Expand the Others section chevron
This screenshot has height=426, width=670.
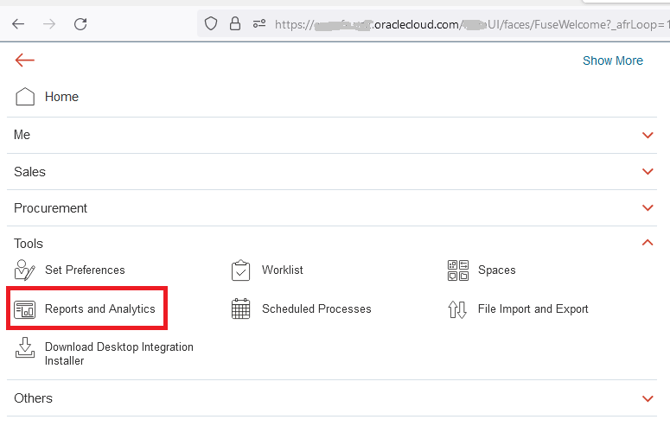click(x=648, y=398)
